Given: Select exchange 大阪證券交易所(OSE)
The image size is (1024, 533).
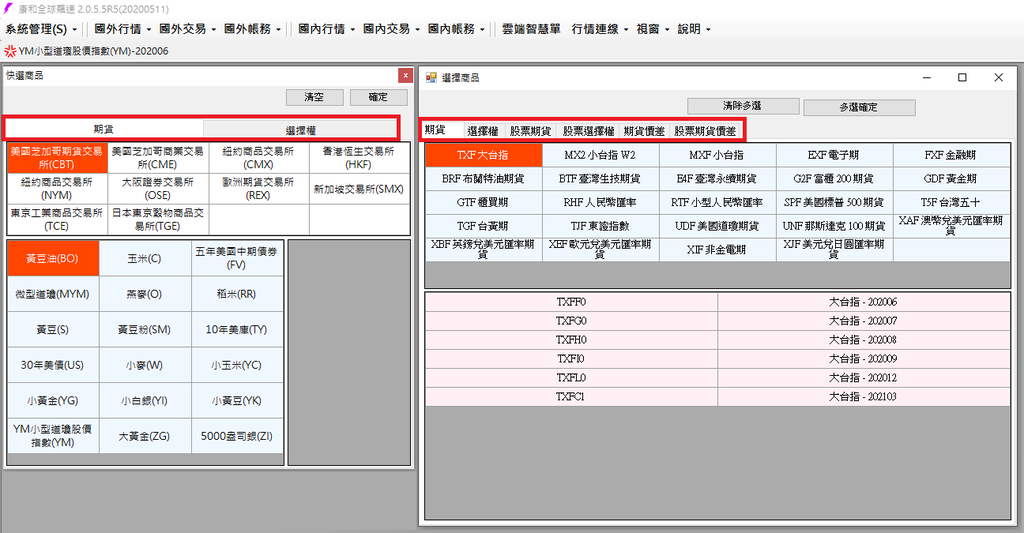Looking at the screenshot, I should pyautogui.click(x=158, y=189).
